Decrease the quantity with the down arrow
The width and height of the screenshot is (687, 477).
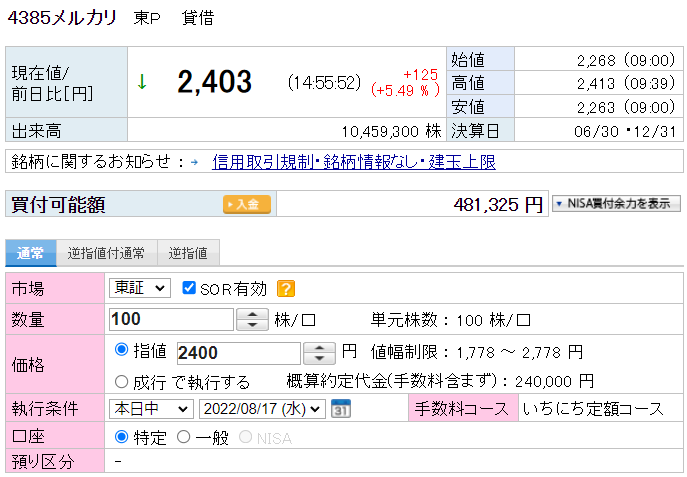tap(252, 325)
